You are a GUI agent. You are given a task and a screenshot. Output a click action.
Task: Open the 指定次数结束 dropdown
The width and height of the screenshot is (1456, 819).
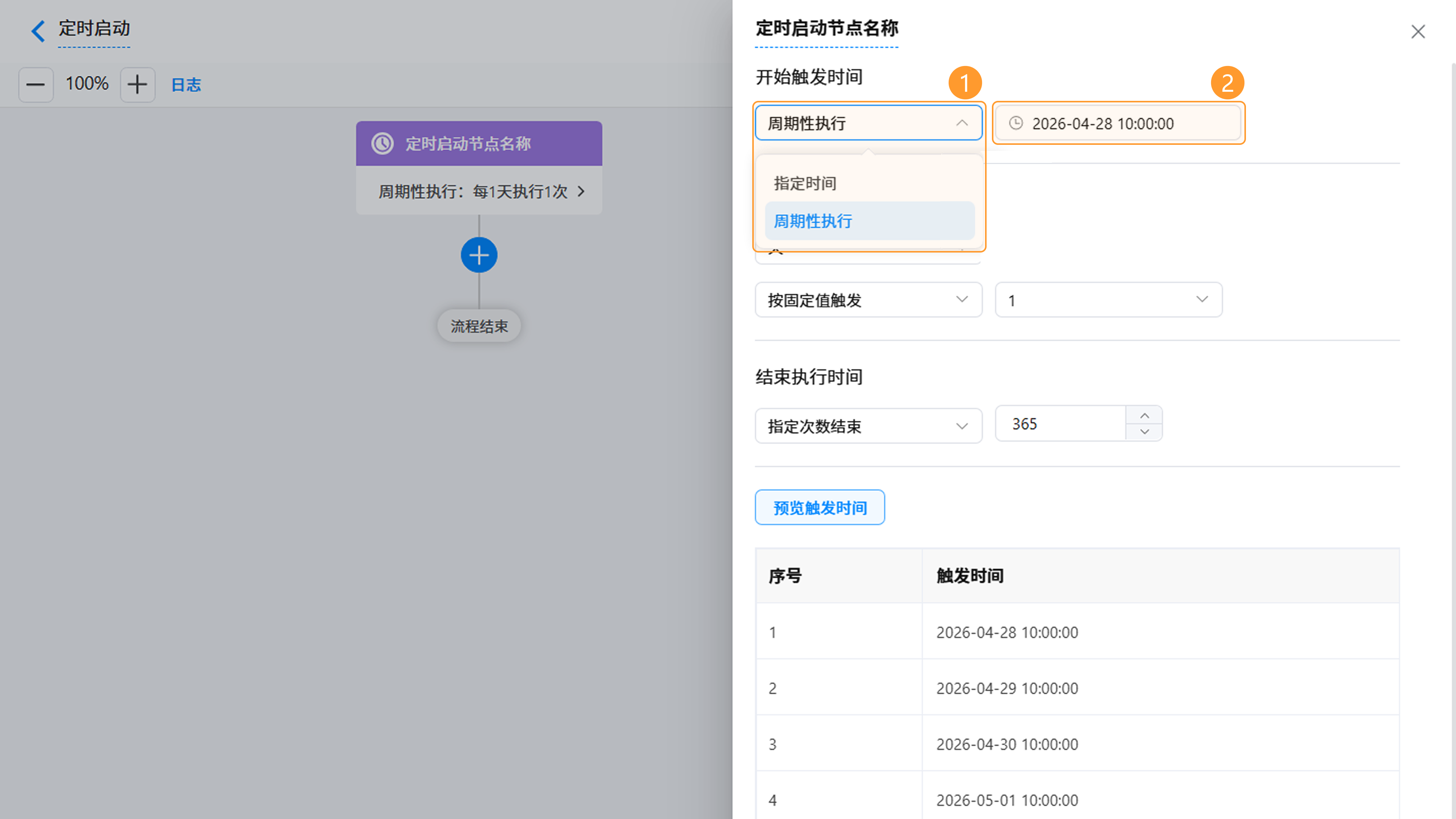click(868, 425)
